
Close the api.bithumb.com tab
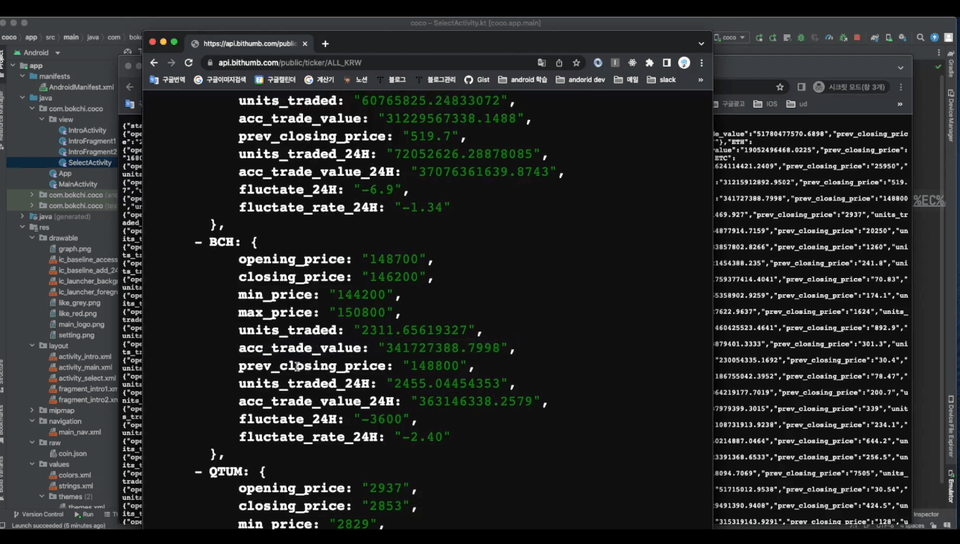click(305, 43)
